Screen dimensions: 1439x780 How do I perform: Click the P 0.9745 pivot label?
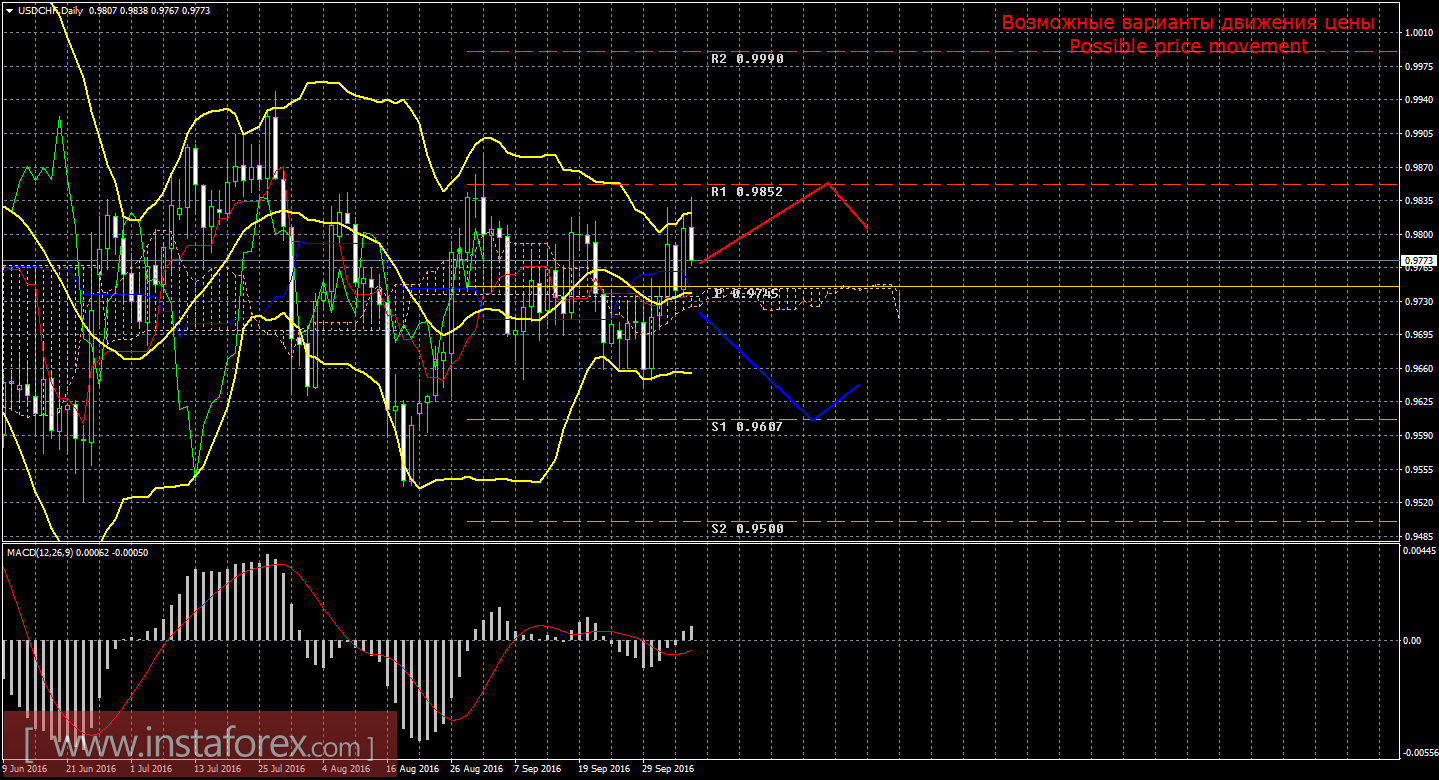[x=746, y=294]
